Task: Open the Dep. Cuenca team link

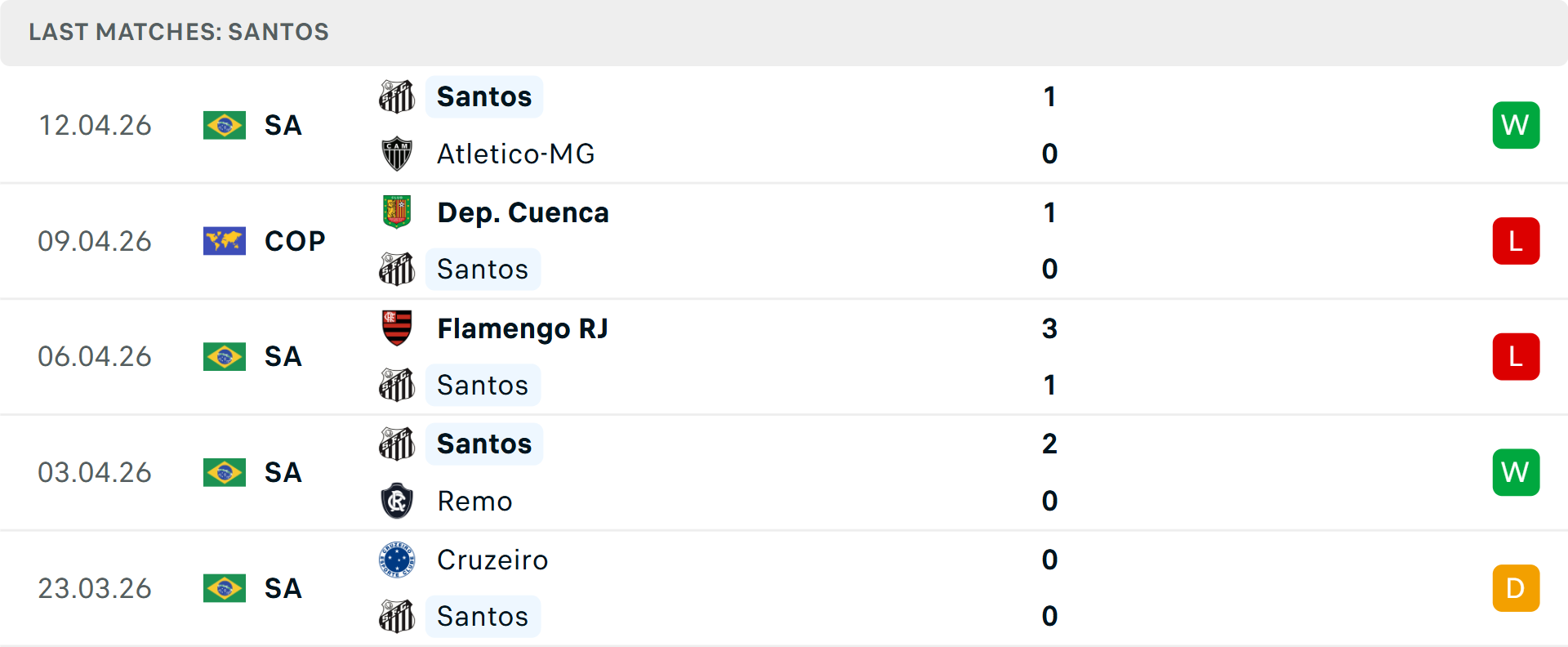Action: 523,212
